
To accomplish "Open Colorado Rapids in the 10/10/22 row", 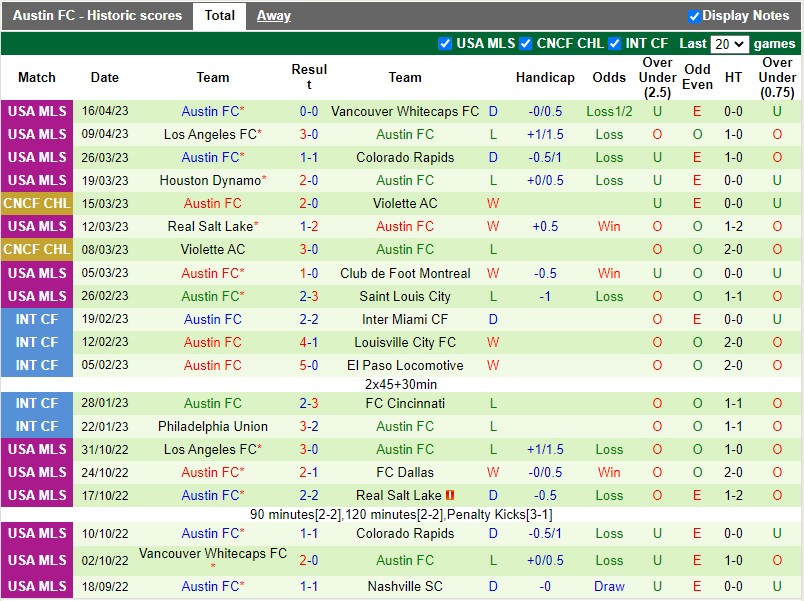I will point(405,533).
